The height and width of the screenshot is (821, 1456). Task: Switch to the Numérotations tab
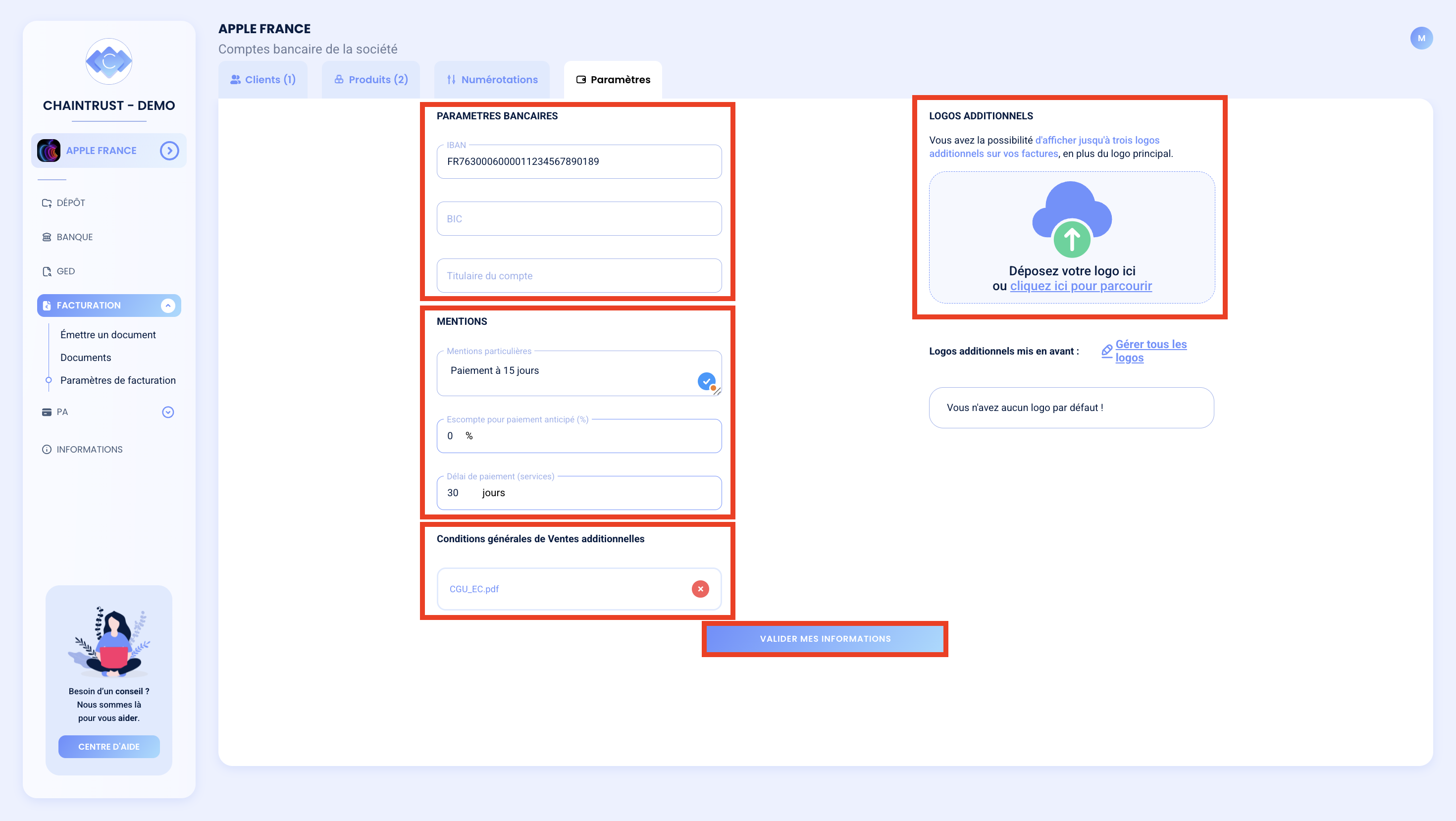[x=492, y=80]
